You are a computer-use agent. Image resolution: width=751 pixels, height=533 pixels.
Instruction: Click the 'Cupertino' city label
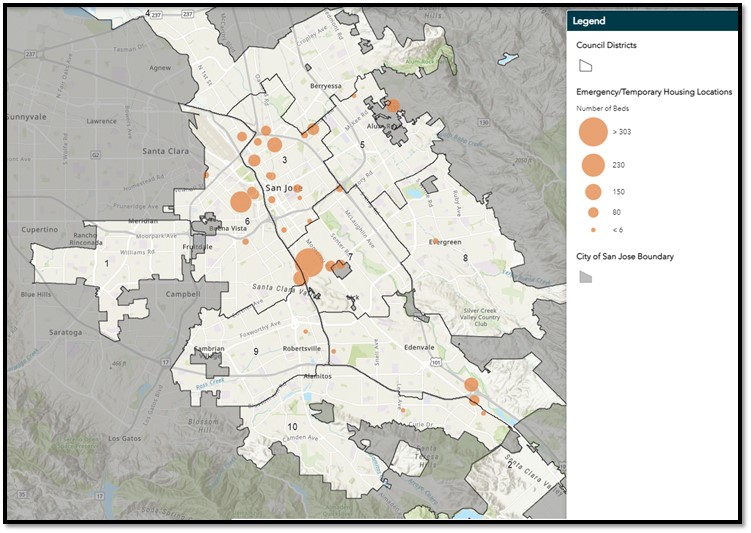tap(41, 229)
